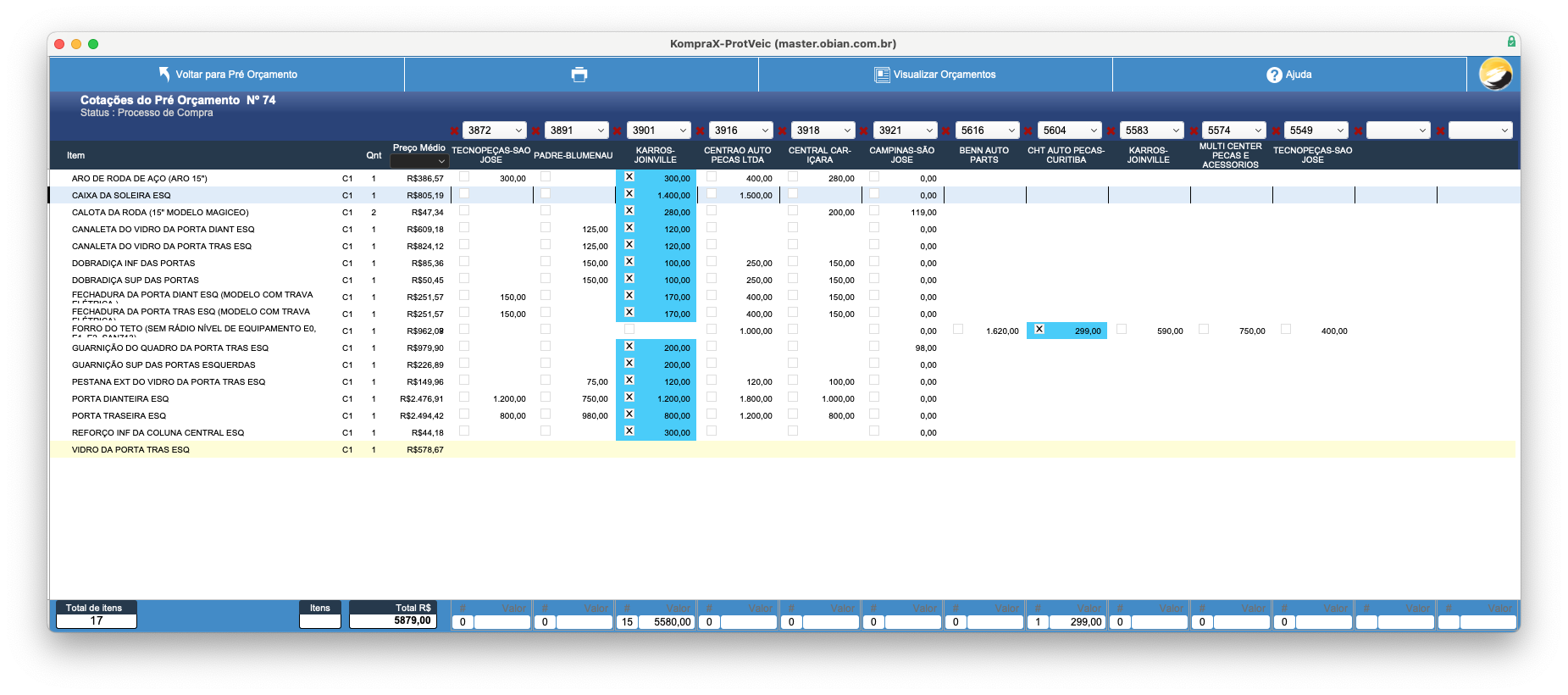Click average price R$2.494,42
Image resolution: width=1568 pixels, height=695 pixels.
pyautogui.click(x=422, y=416)
